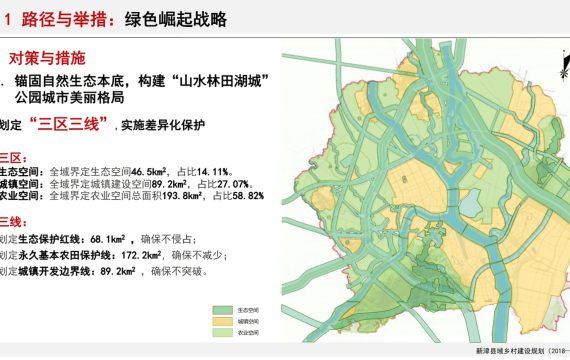This screenshot has height=360, width=570.
Task: Click the 生态空间 legend label text
Action: [248, 311]
